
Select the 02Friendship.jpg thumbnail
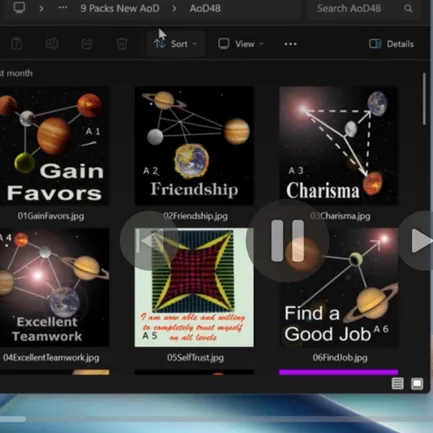point(194,146)
